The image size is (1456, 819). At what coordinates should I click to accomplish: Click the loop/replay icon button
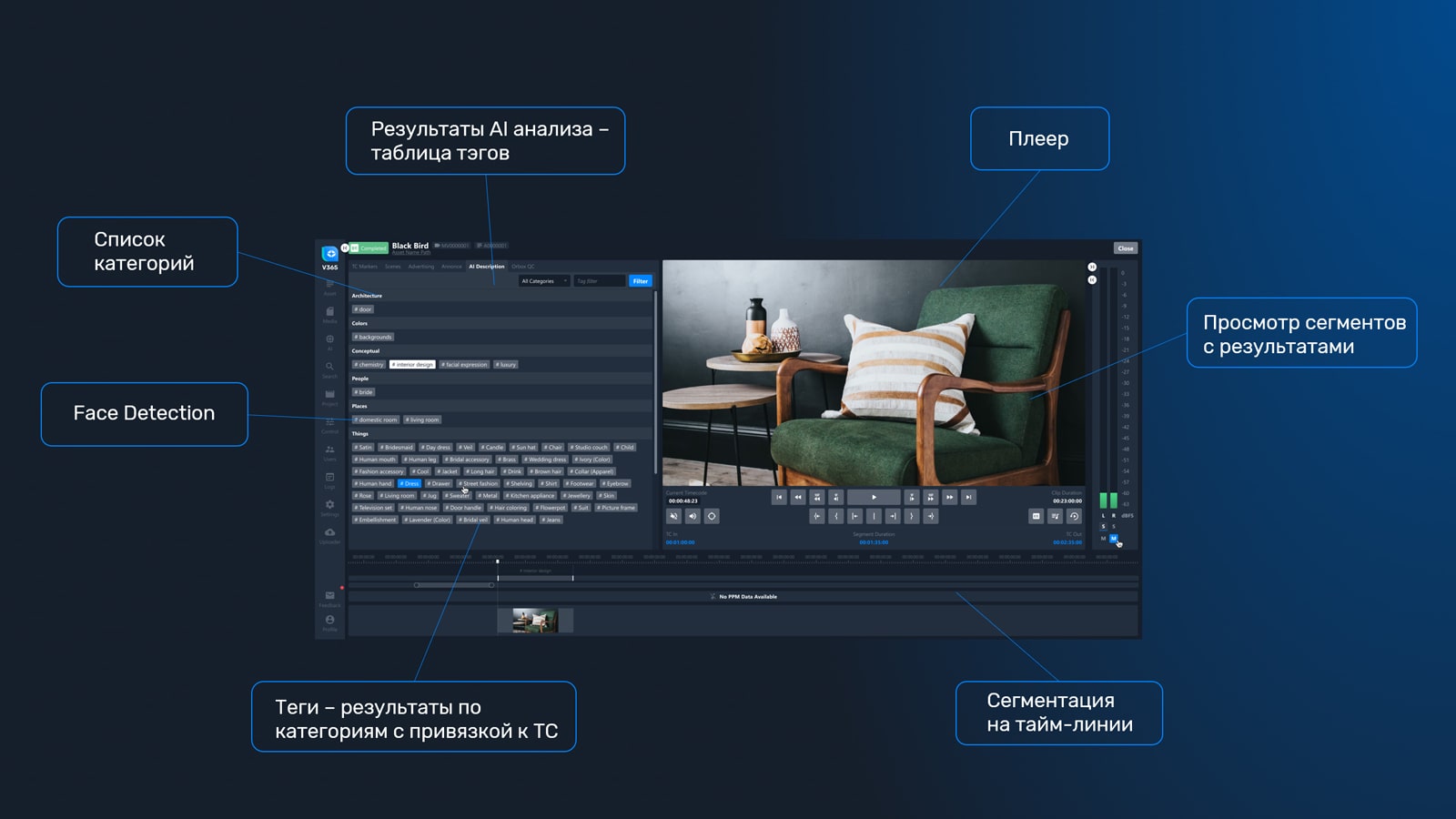coord(1074,516)
